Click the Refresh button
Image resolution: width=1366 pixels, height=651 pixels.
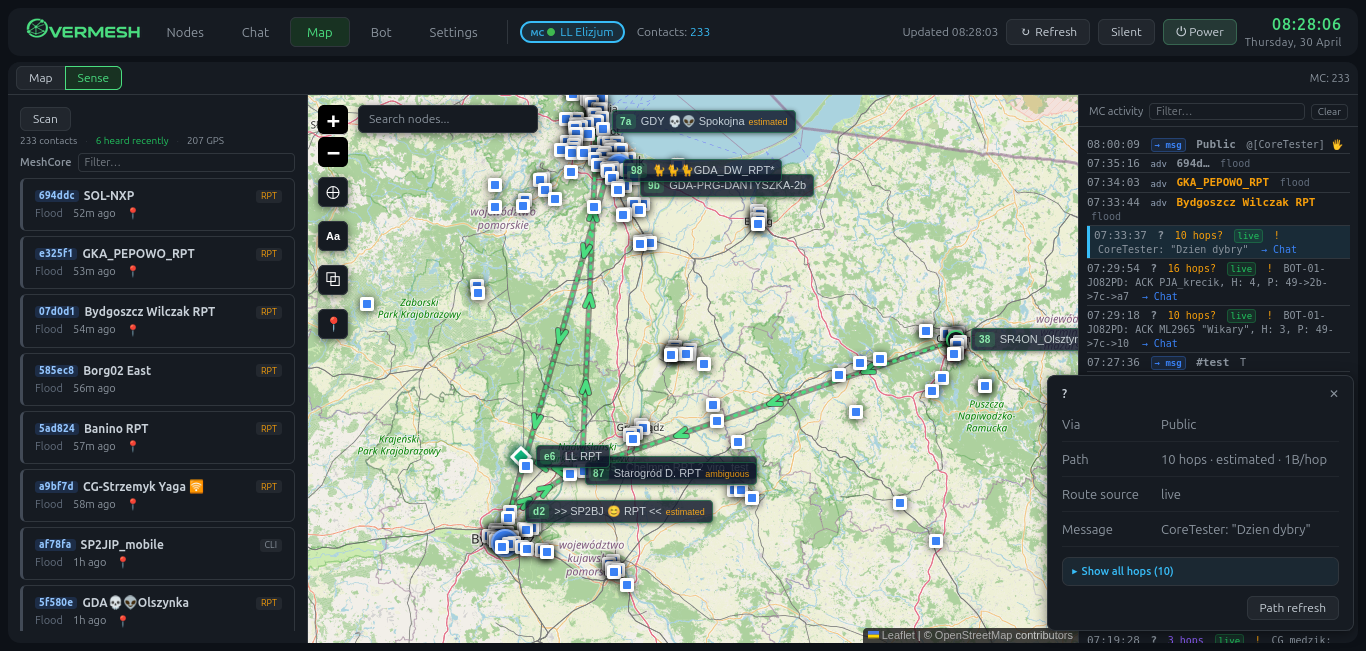tap(1048, 32)
